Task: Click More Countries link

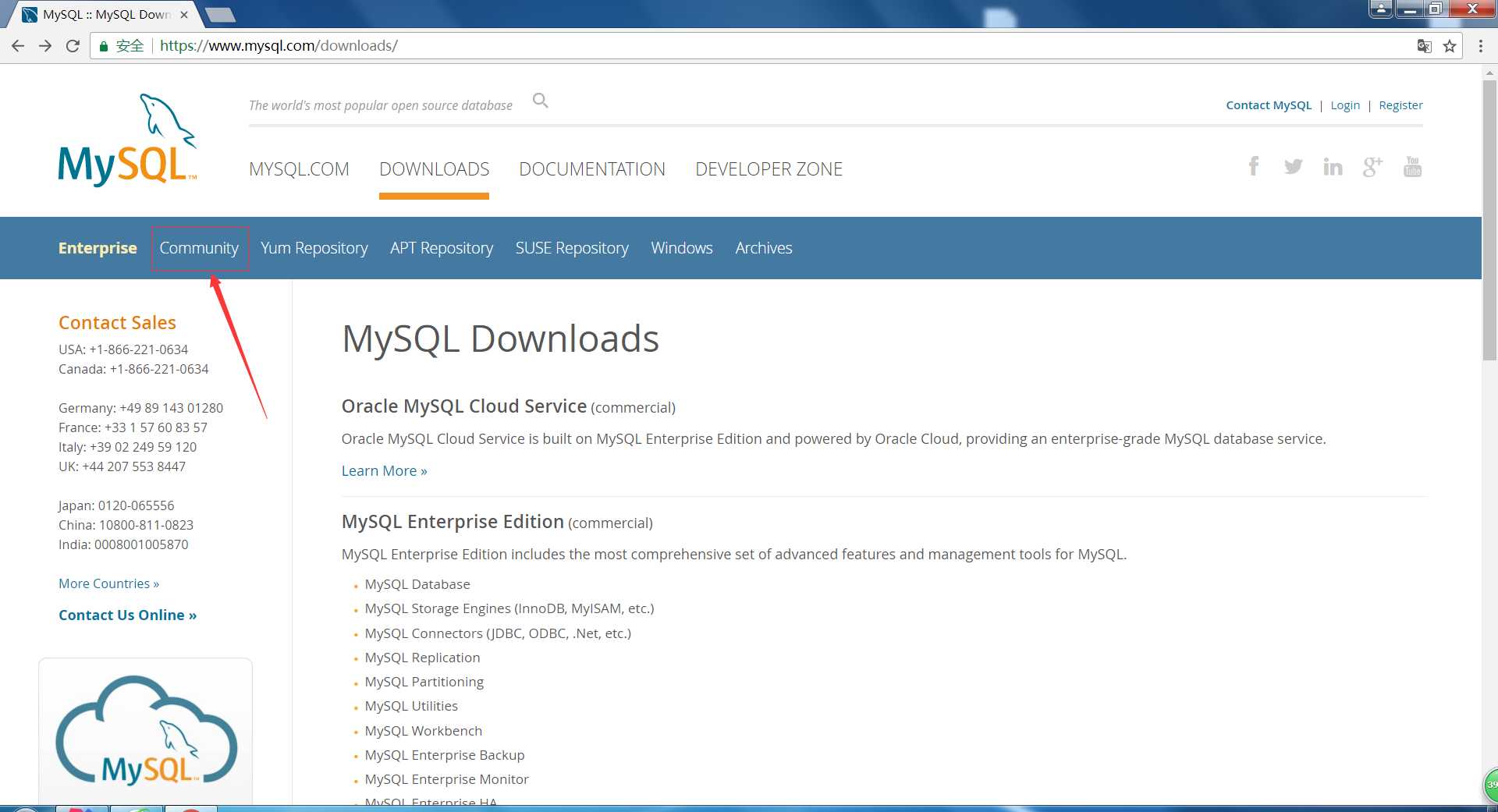Action: (x=109, y=583)
